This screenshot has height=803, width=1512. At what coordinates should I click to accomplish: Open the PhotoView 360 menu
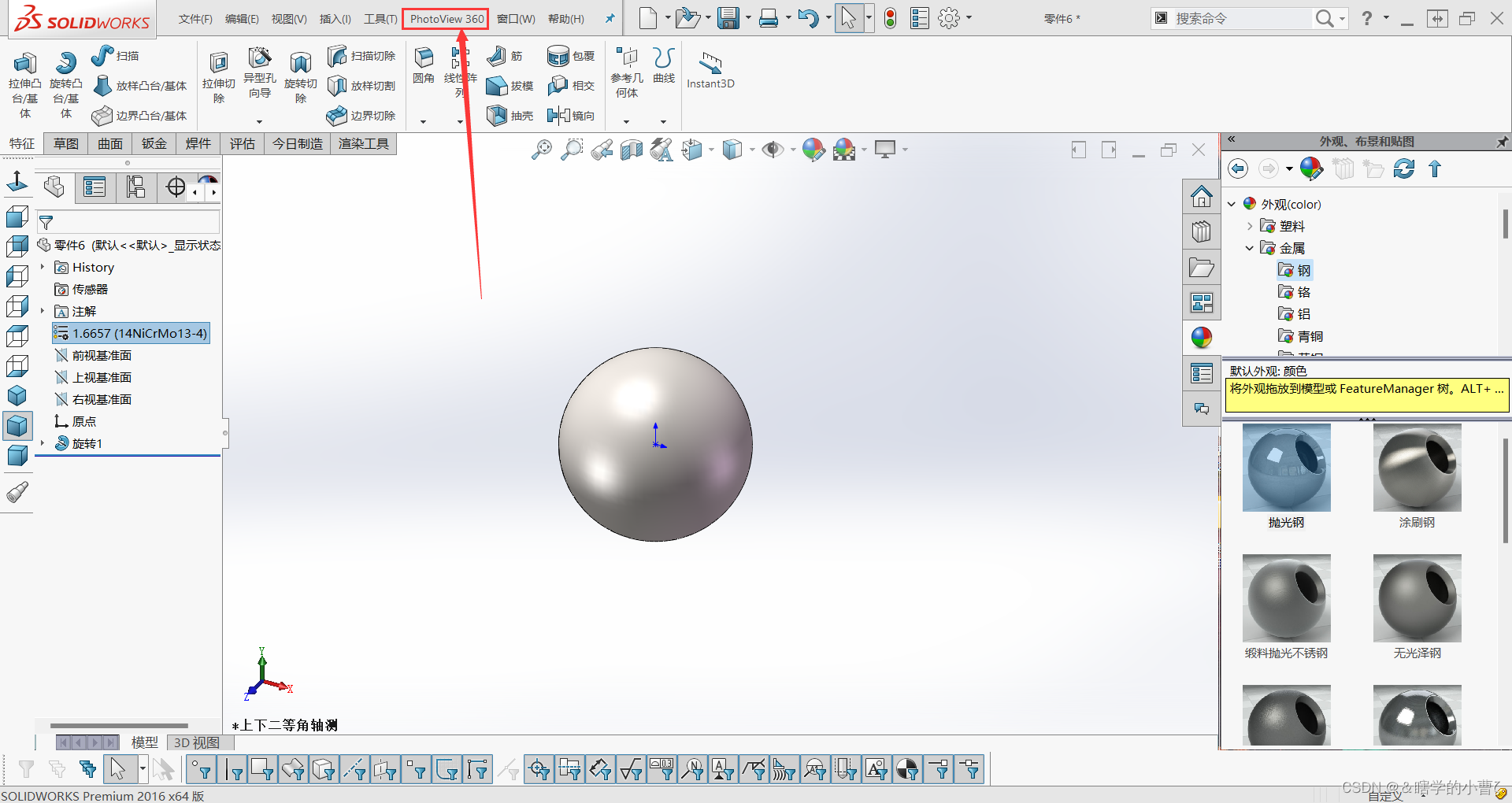(447, 19)
